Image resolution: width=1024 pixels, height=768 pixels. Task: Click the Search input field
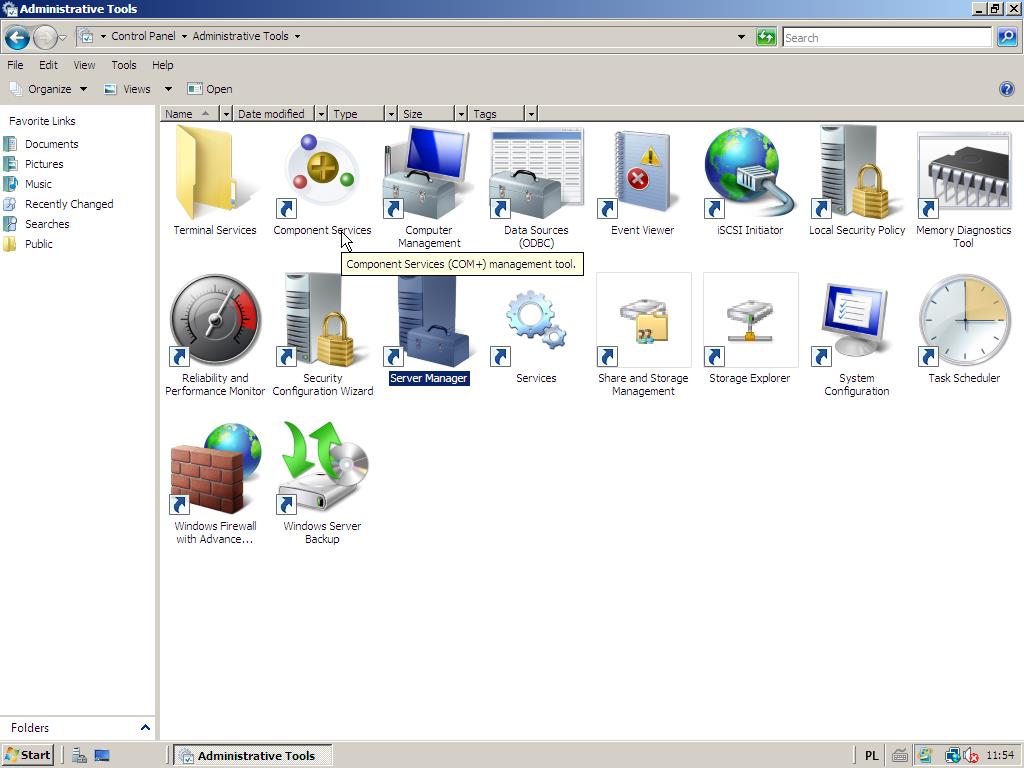[x=887, y=37]
